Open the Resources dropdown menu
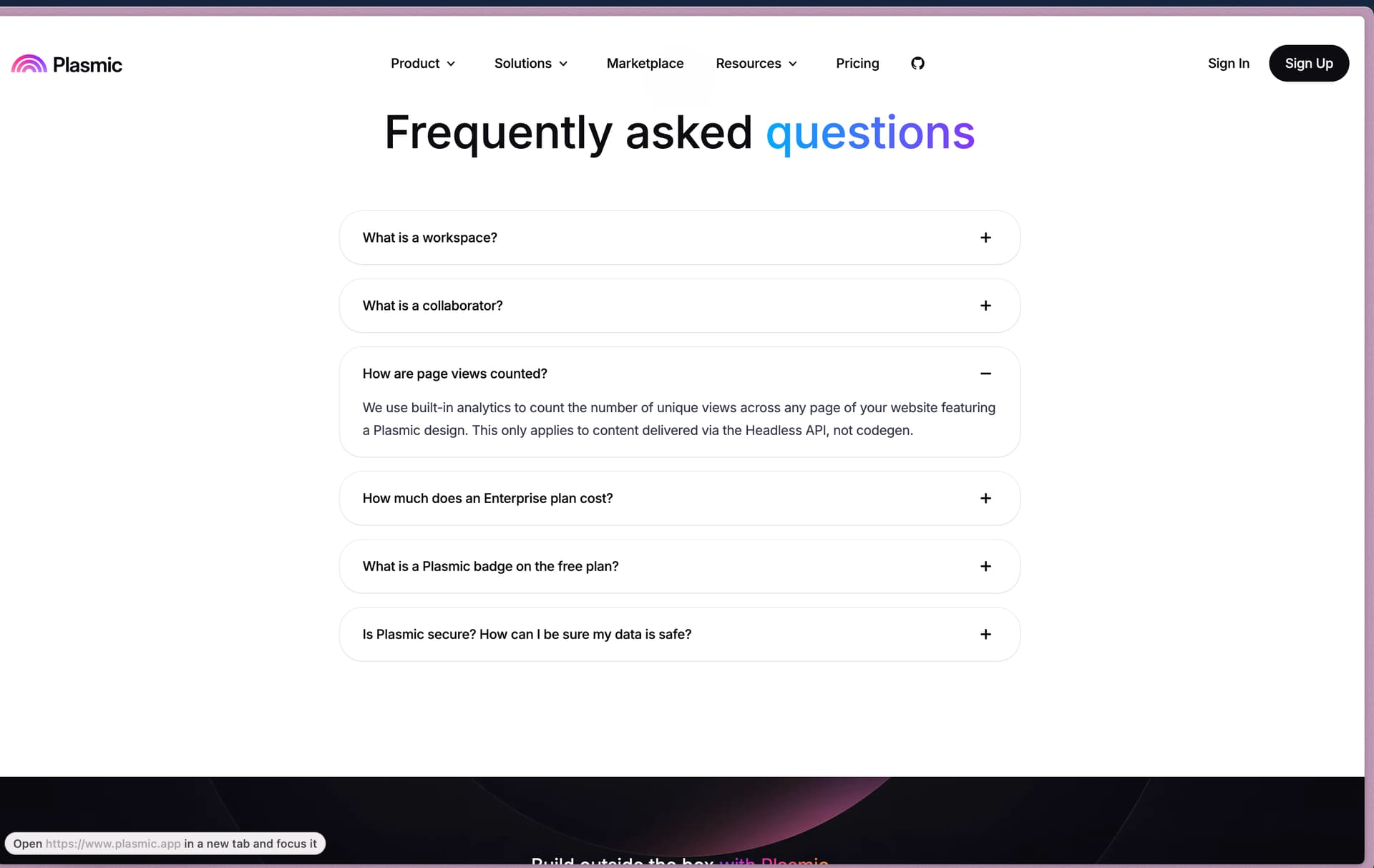The height and width of the screenshot is (868, 1374). 756,64
